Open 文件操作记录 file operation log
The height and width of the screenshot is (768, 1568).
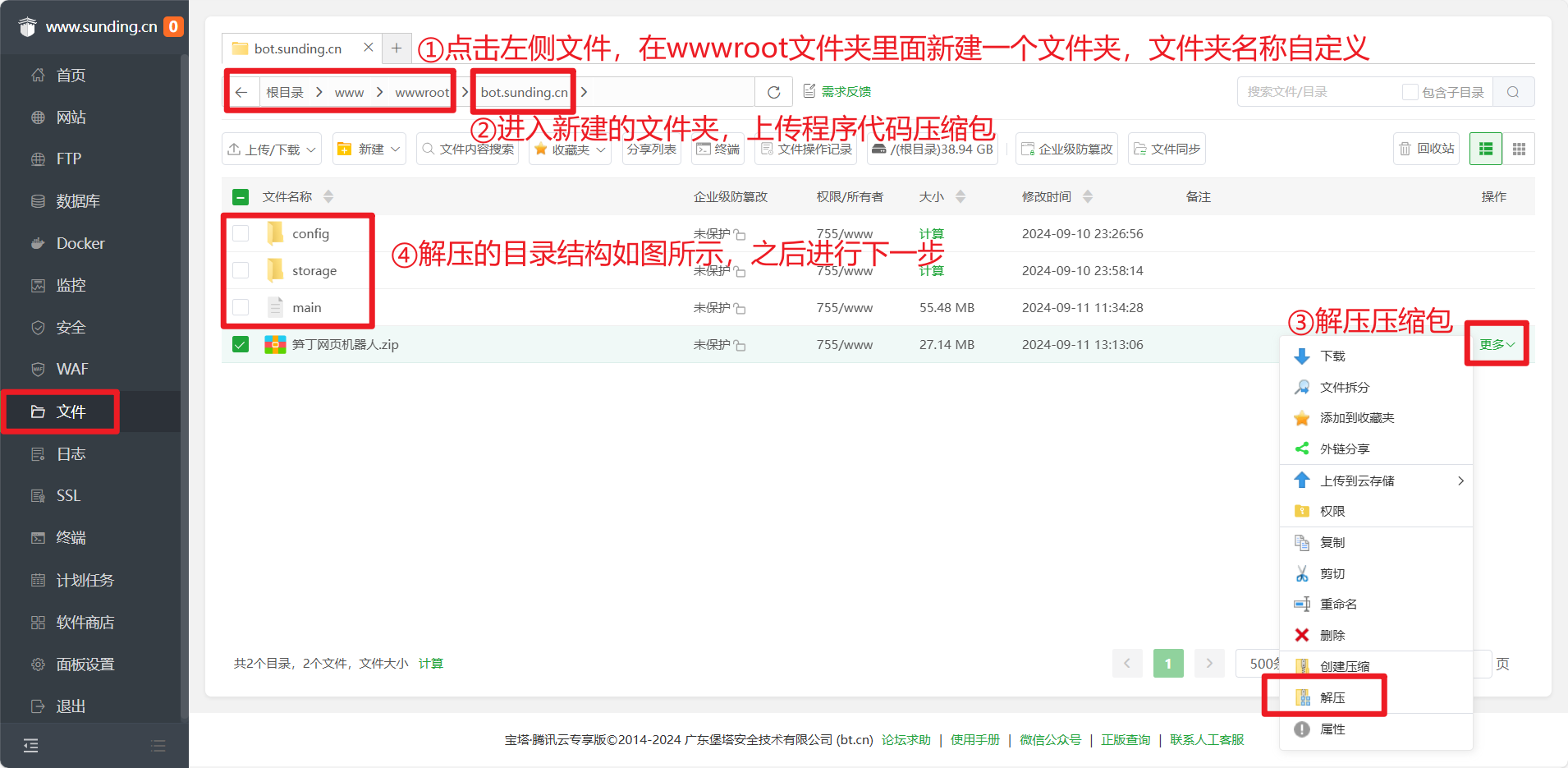point(805,149)
